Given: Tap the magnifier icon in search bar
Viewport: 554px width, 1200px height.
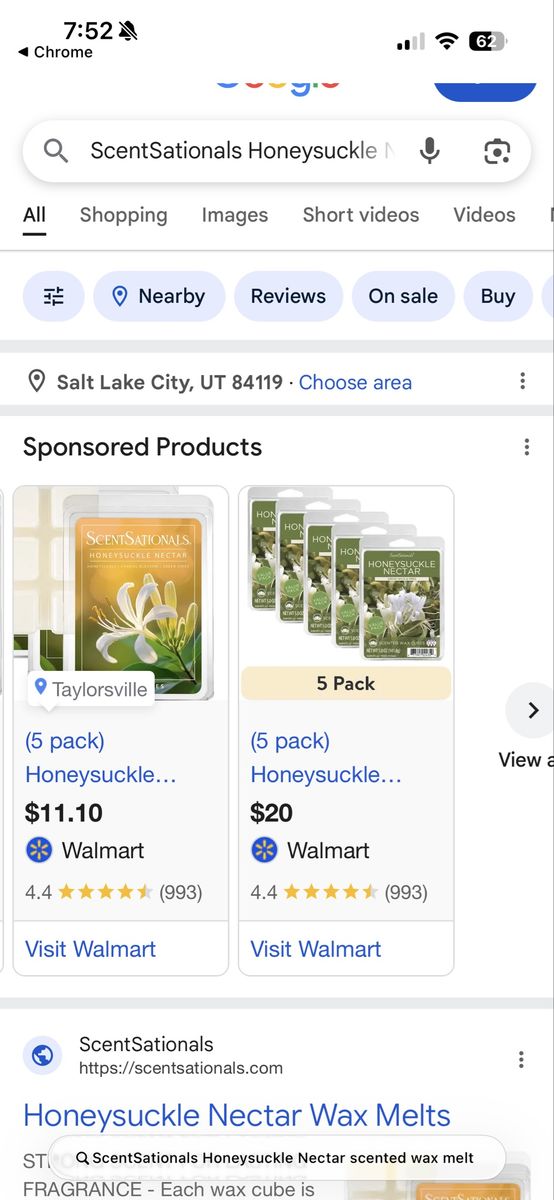Looking at the screenshot, I should click(56, 151).
